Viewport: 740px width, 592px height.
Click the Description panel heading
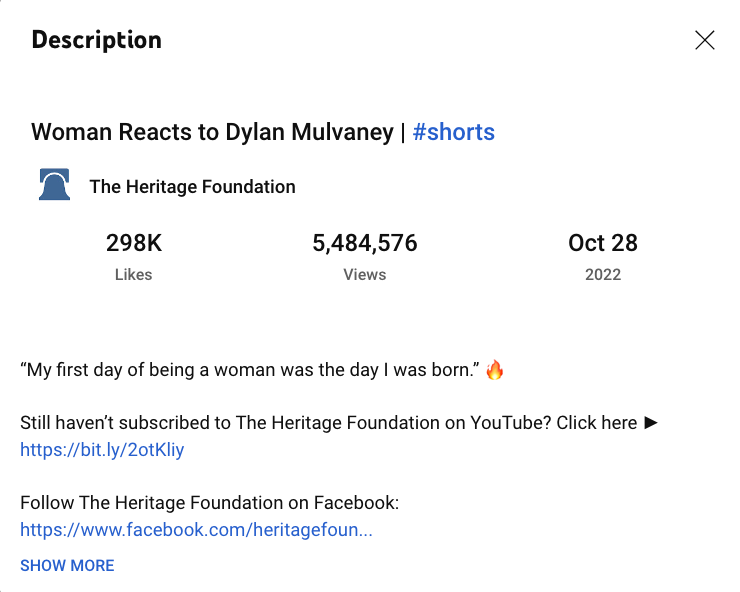pyautogui.click(x=96, y=40)
